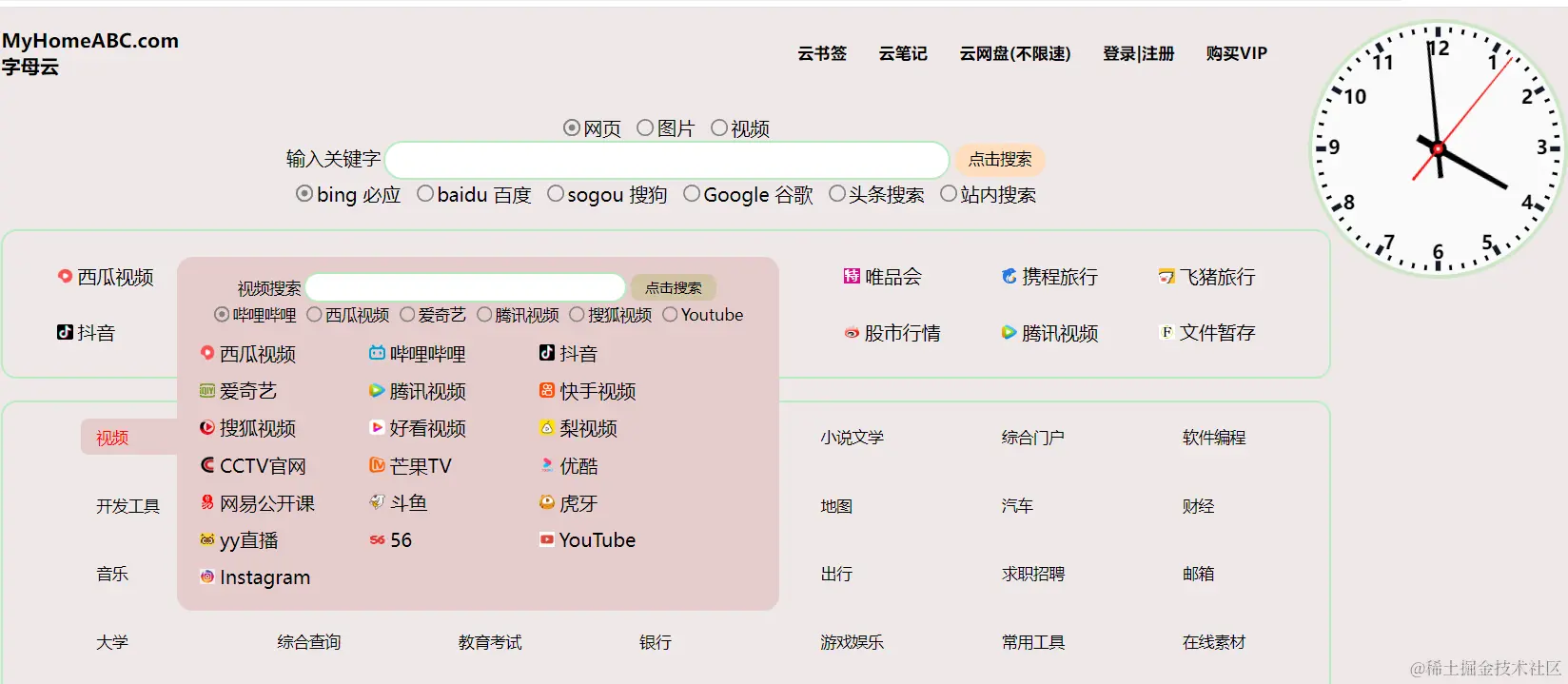Viewport: 1568px width, 684px height.
Task: Click the YouTube icon in the popup list
Action: [547, 539]
